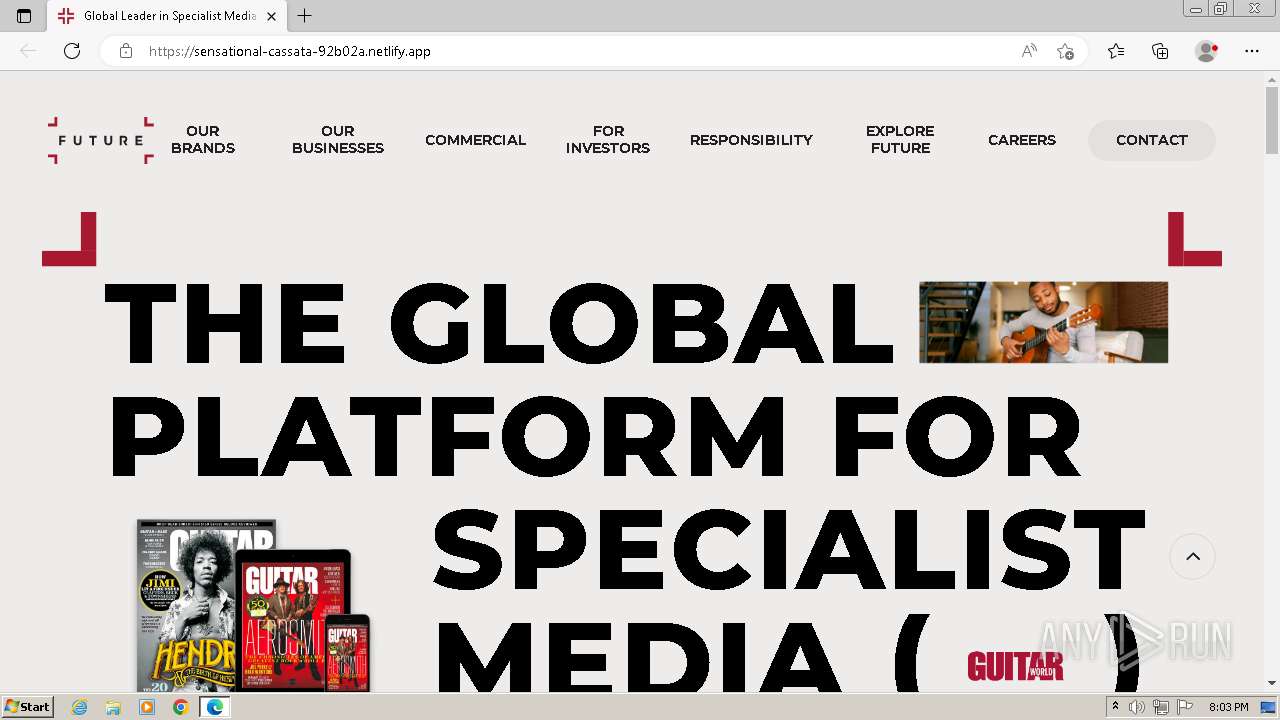Screen dimensions: 1280x720
Task: Show hidden tray icons arrow
Action: pyautogui.click(x=1116, y=707)
